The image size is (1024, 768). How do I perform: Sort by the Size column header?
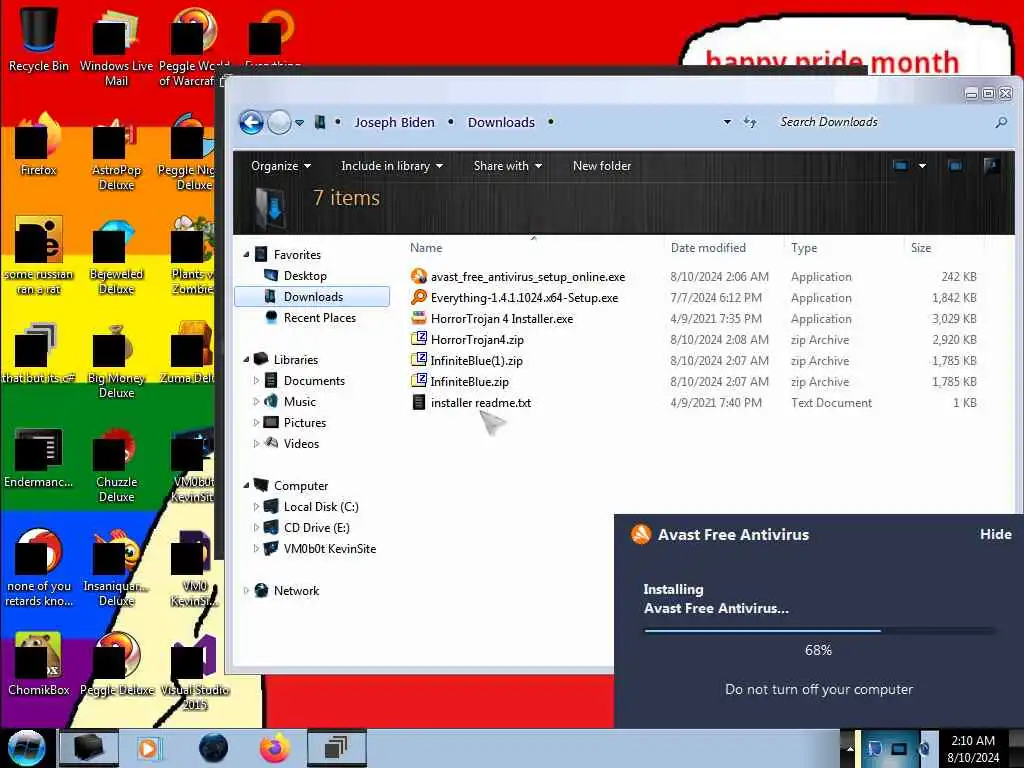tap(921, 248)
